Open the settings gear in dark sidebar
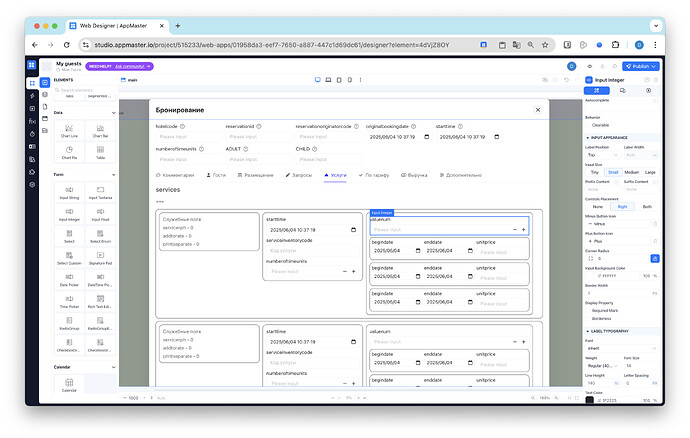The width and height of the screenshot is (690, 438). point(32,185)
